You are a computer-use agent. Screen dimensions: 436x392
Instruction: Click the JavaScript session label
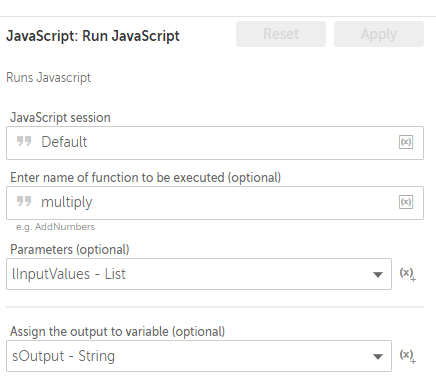click(x=60, y=118)
